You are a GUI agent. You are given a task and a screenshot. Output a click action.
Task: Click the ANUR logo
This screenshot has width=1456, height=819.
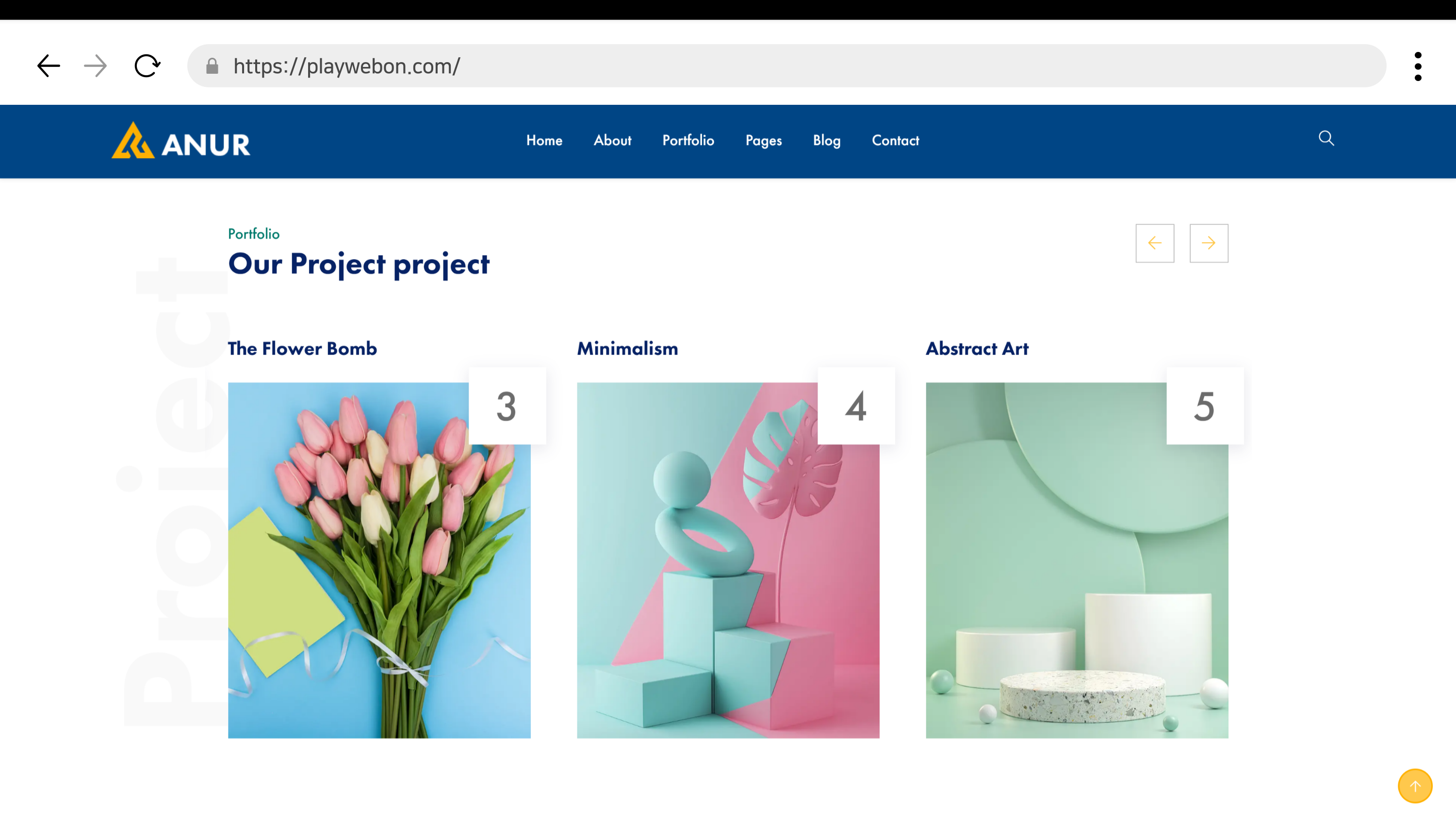181,141
